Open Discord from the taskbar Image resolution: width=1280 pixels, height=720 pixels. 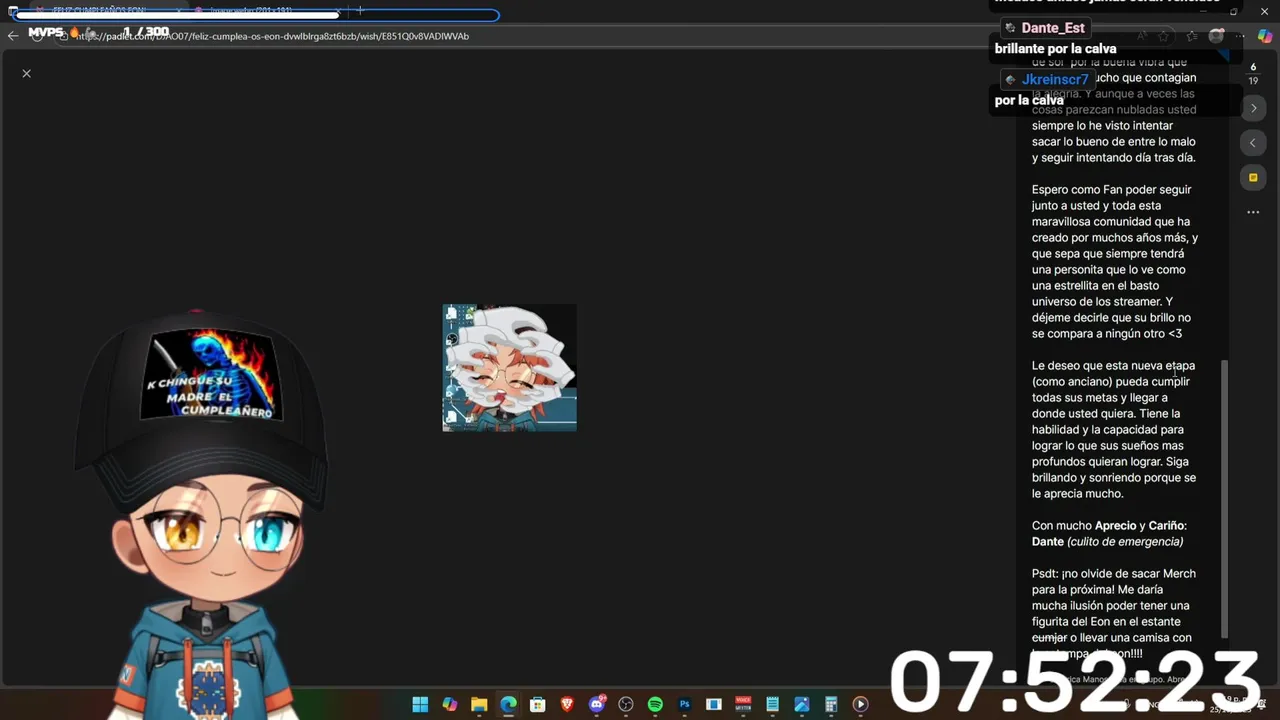(597, 705)
